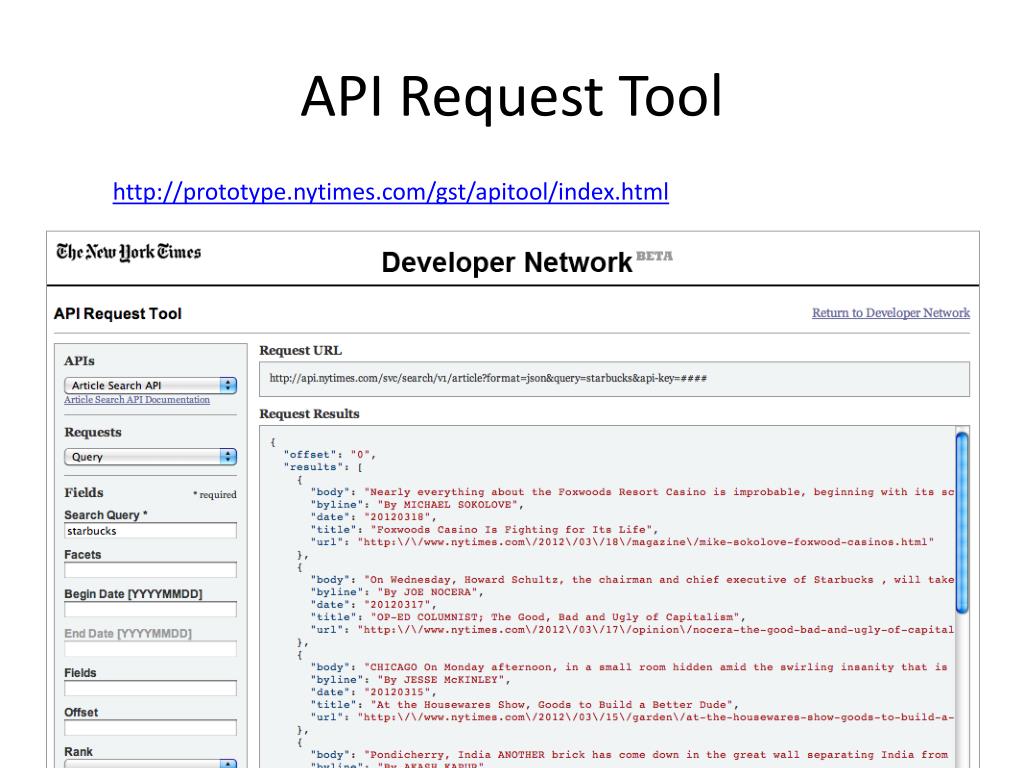Image resolution: width=1024 pixels, height=768 pixels.
Task: Focus the Facets input field
Action: 150,570
